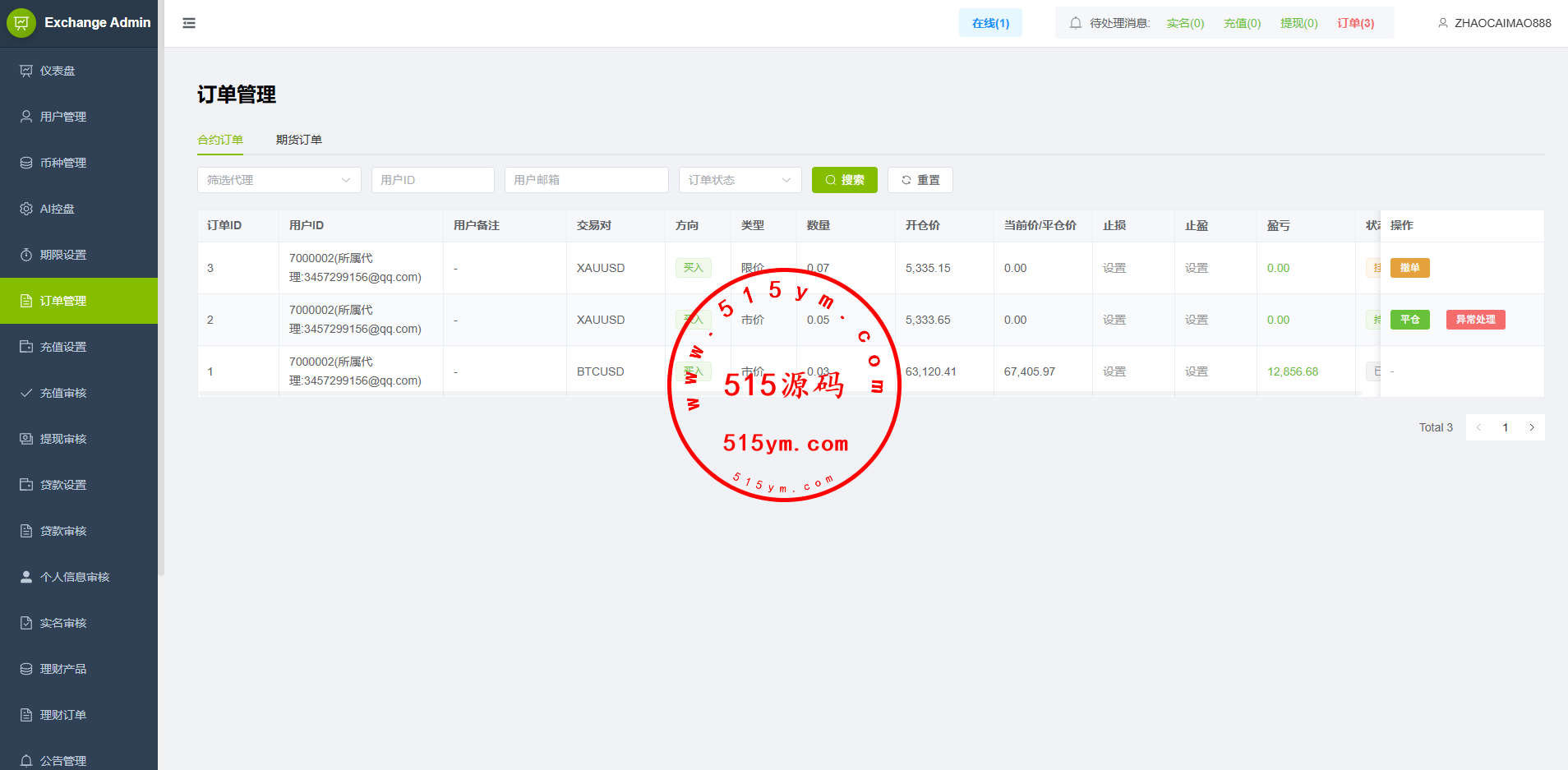Toggle the hamburger sidebar collapse icon
Screen dimensions: 1568x770
(189, 23)
